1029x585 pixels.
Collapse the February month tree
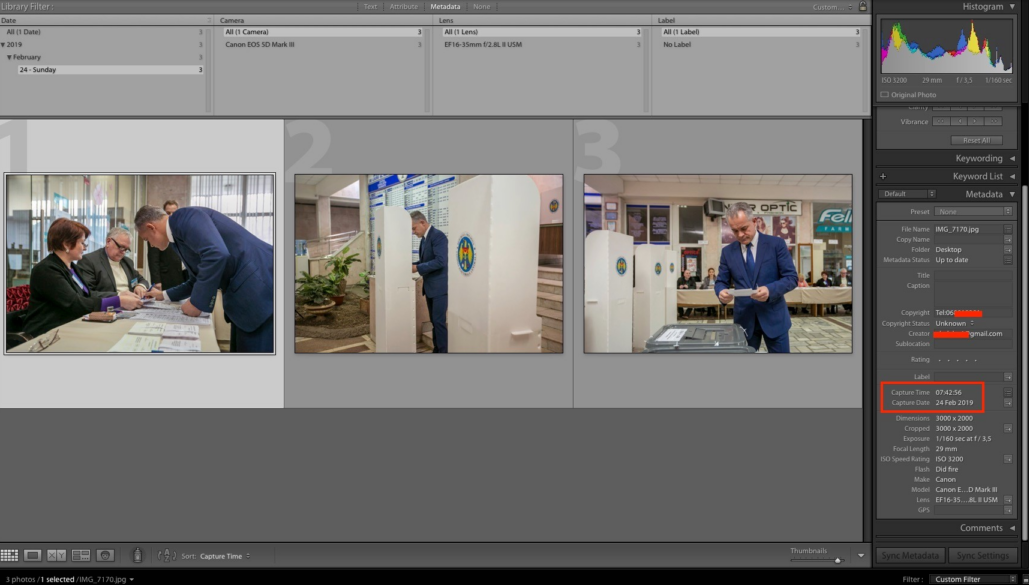[x=9, y=57]
